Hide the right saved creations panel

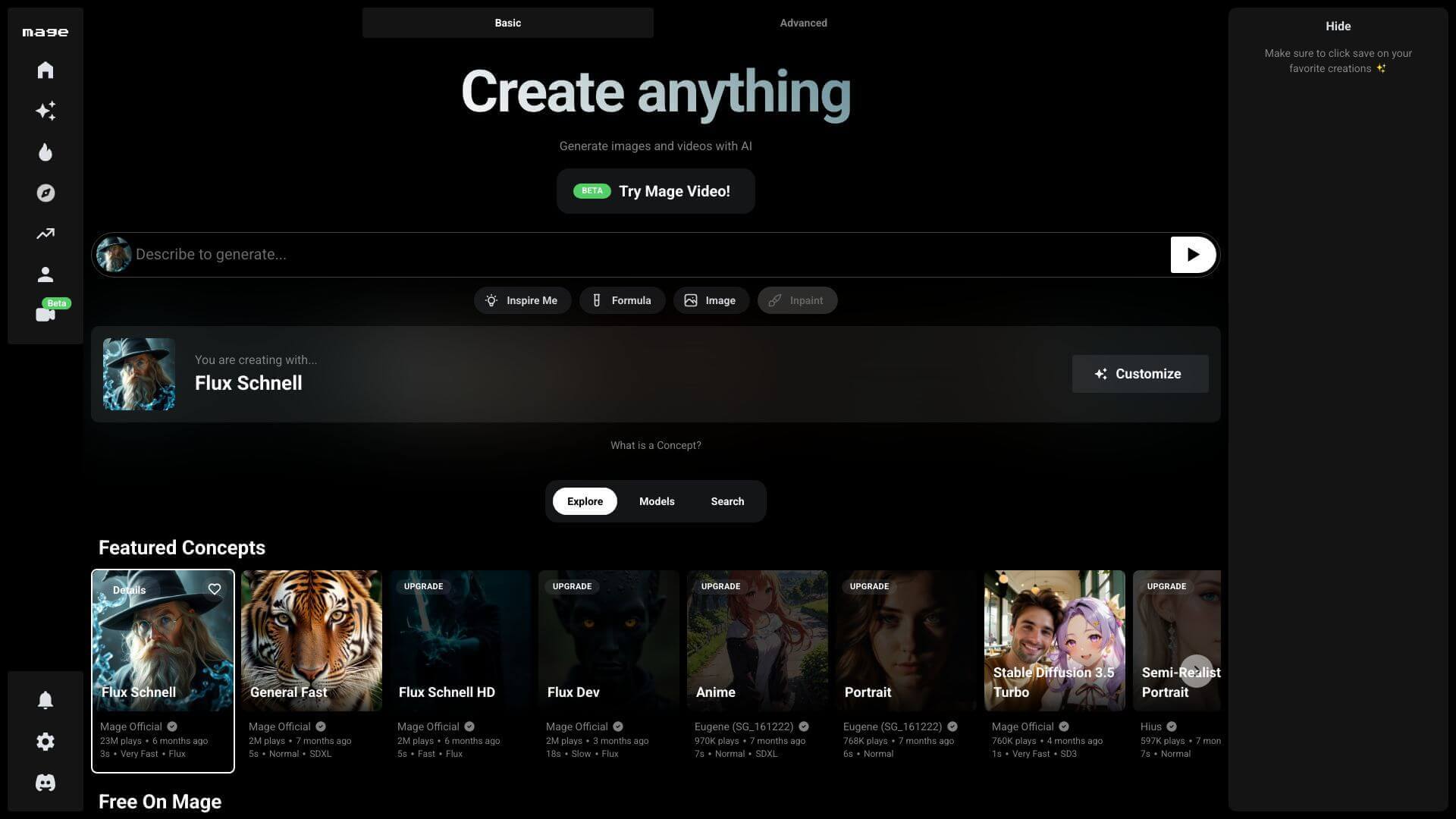click(1338, 26)
